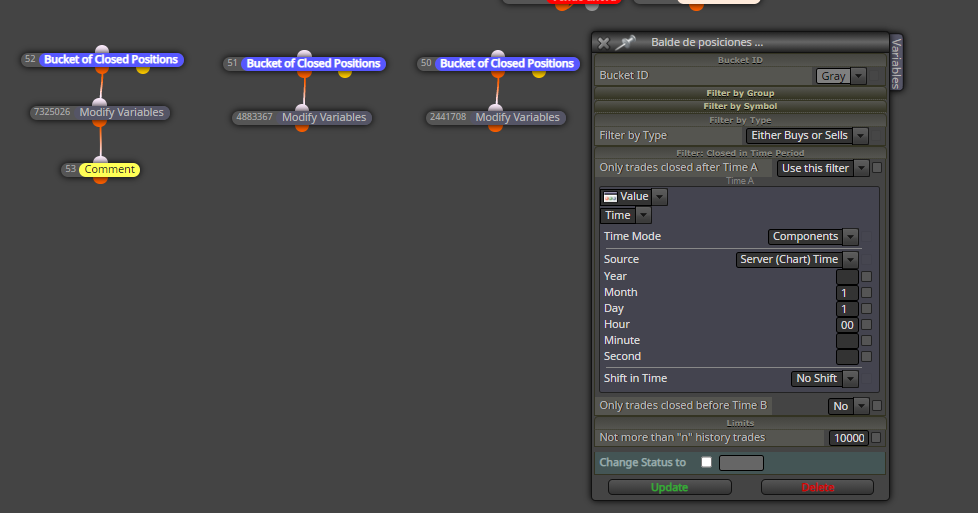Viewport: 978px width, 513px height.
Task: Click the red Delete button
Action: [817, 487]
